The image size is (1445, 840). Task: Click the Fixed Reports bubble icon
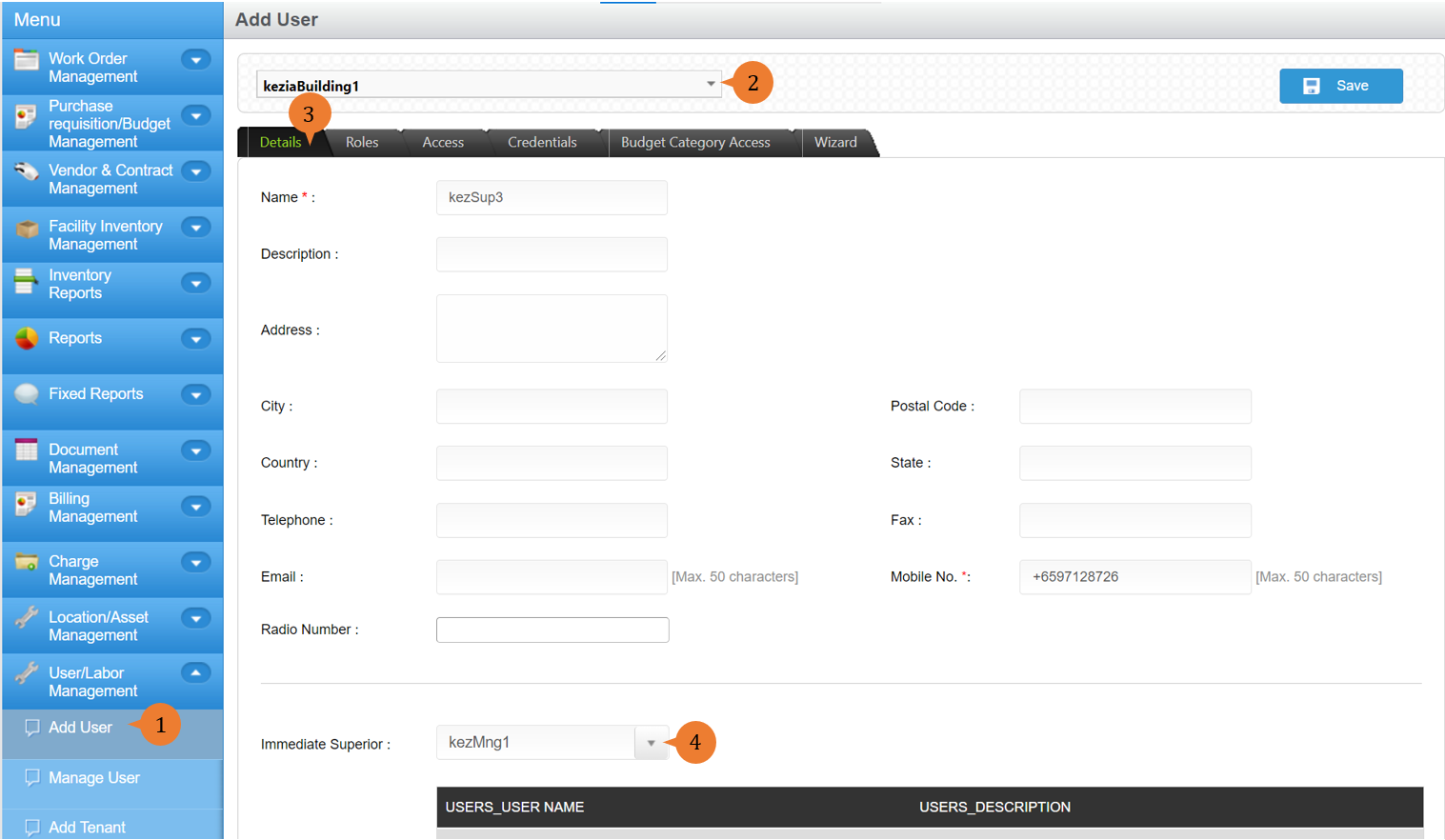click(x=27, y=394)
